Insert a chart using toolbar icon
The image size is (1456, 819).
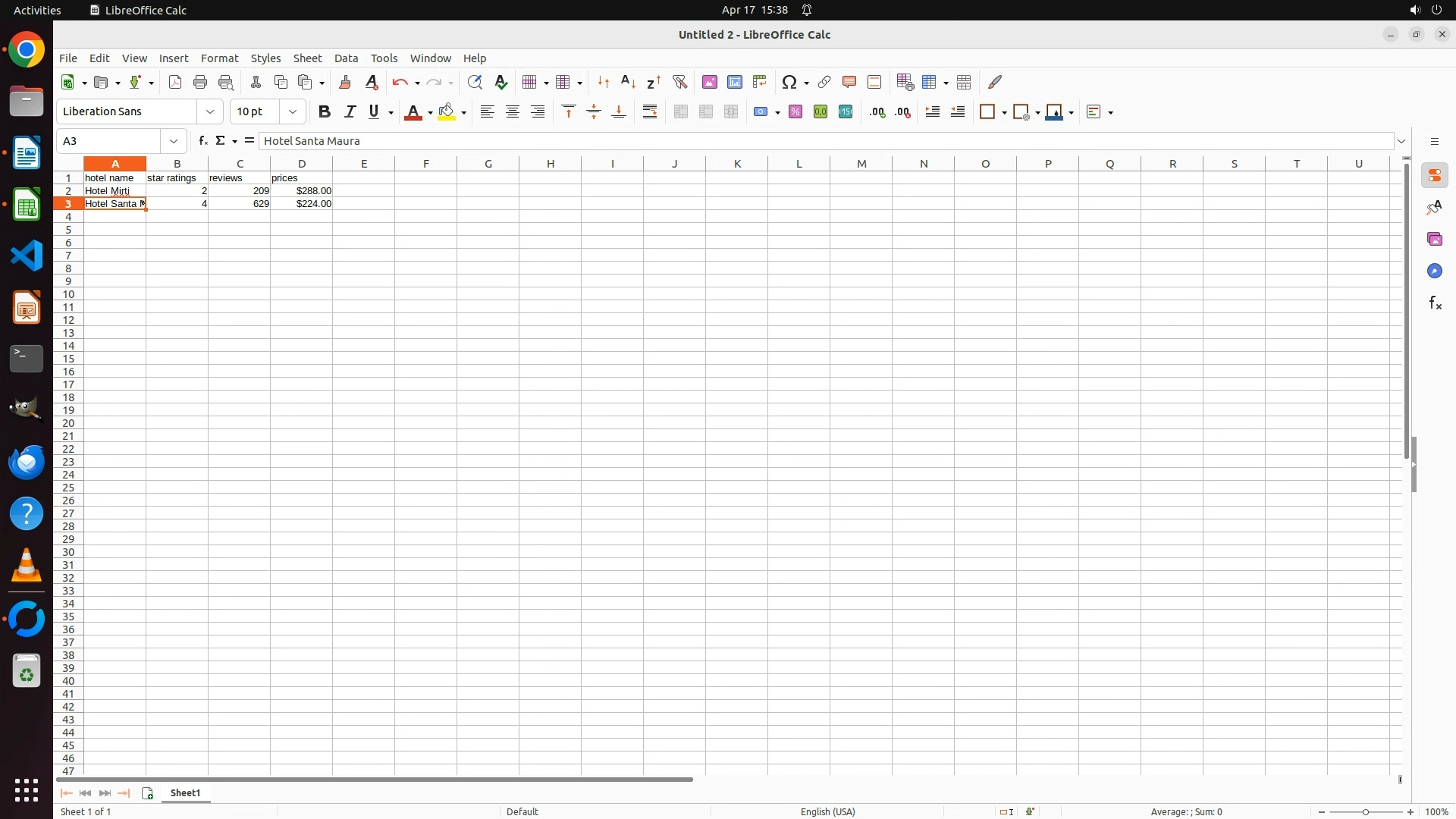(x=734, y=82)
